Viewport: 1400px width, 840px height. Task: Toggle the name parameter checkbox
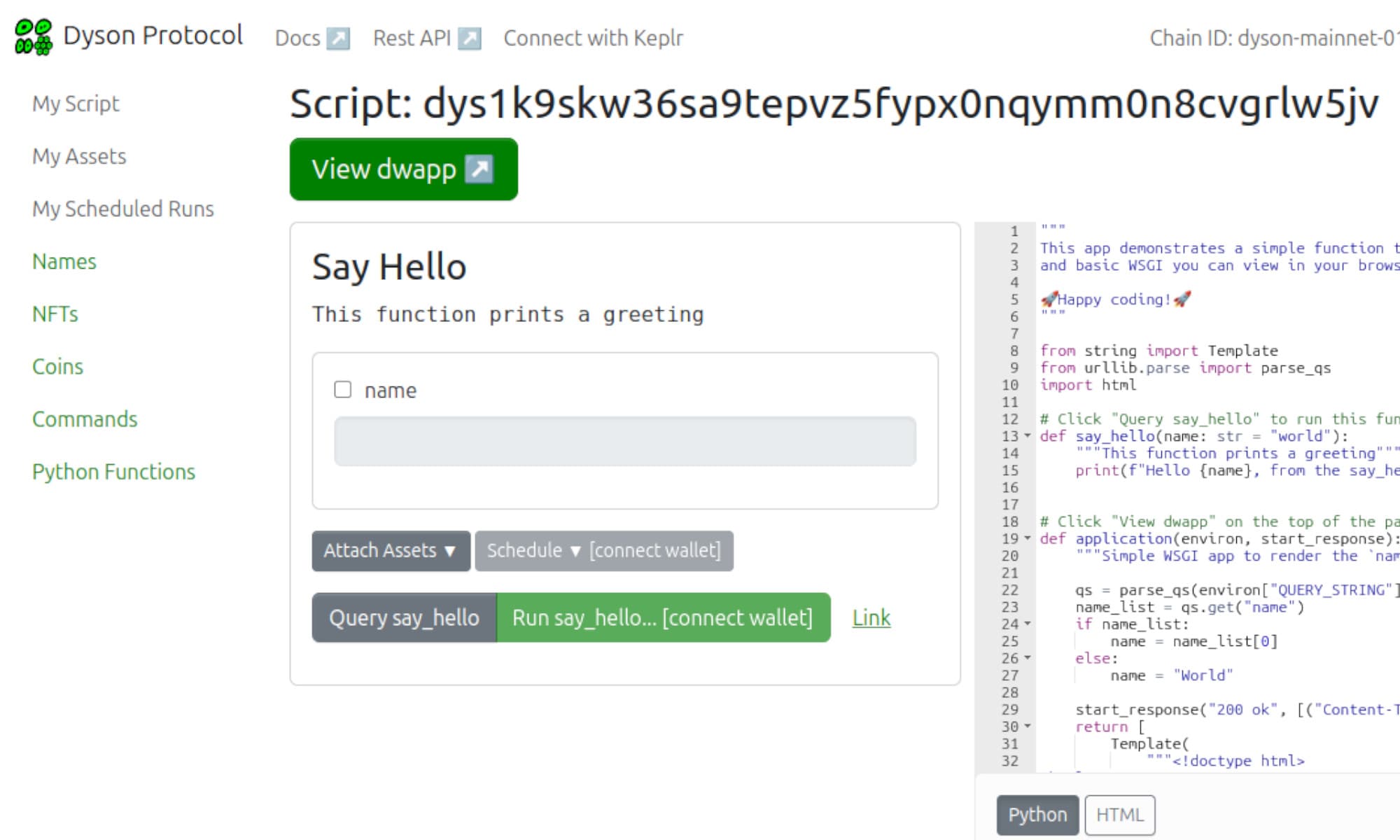pyautogui.click(x=343, y=389)
